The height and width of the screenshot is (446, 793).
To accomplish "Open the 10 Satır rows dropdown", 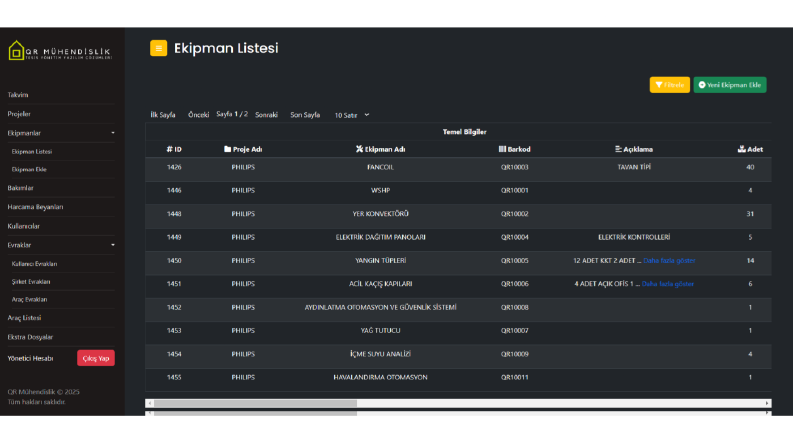I will pyautogui.click(x=351, y=115).
